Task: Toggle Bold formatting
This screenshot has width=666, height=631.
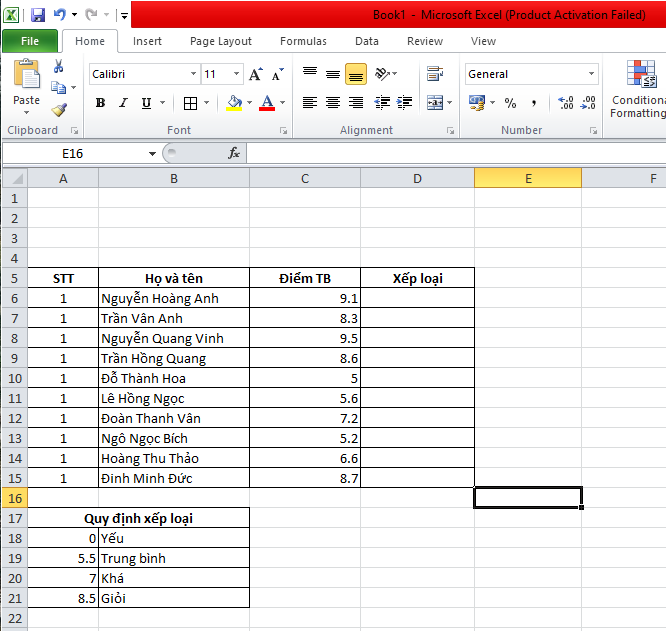Action: [101, 103]
